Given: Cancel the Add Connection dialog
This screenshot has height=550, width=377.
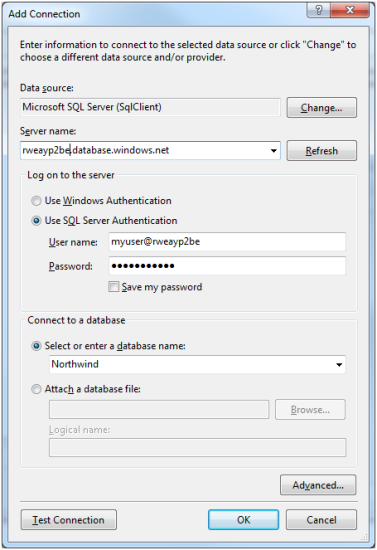Looking at the screenshot, I should [321, 519].
